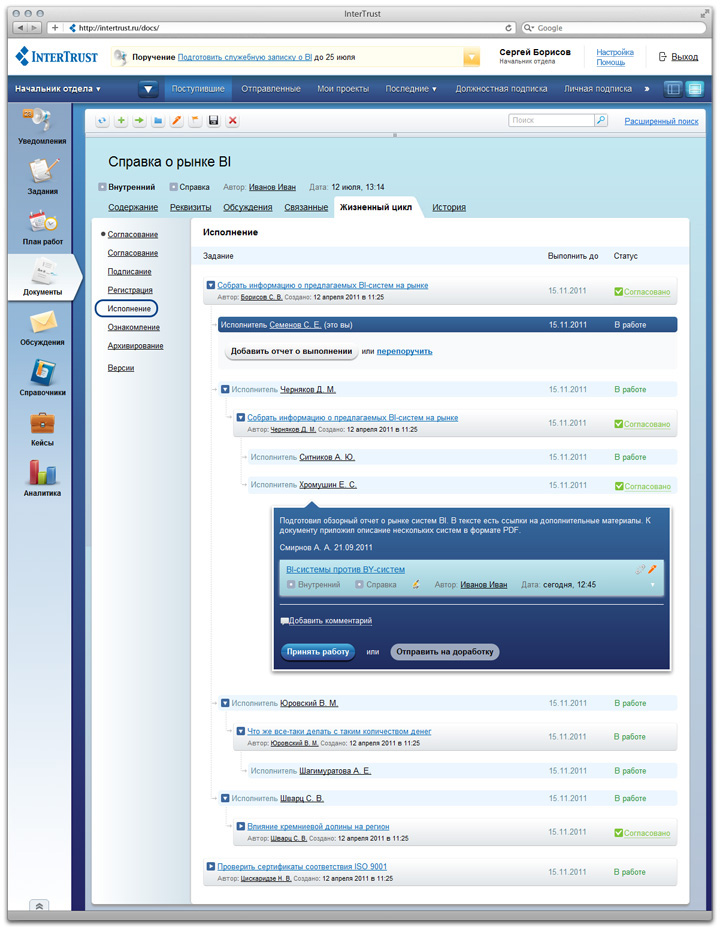
Task: Click the red delete X toolbar icon
Action: click(233, 121)
